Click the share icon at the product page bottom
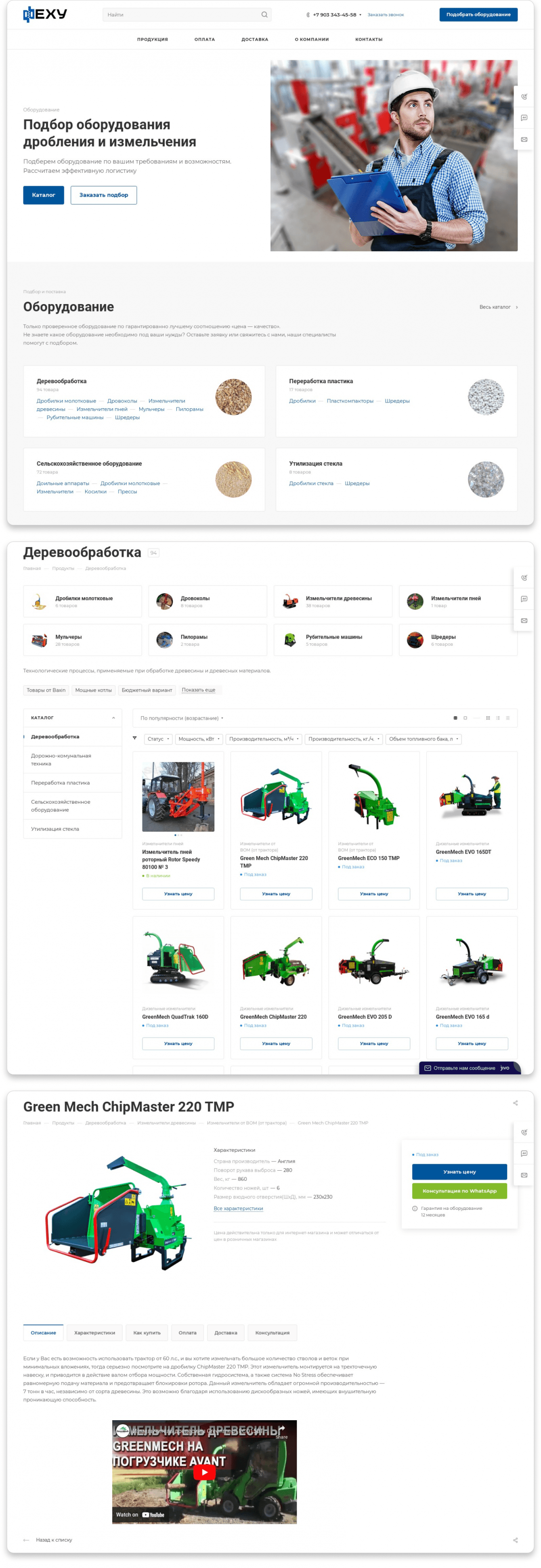 click(x=516, y=1540)
